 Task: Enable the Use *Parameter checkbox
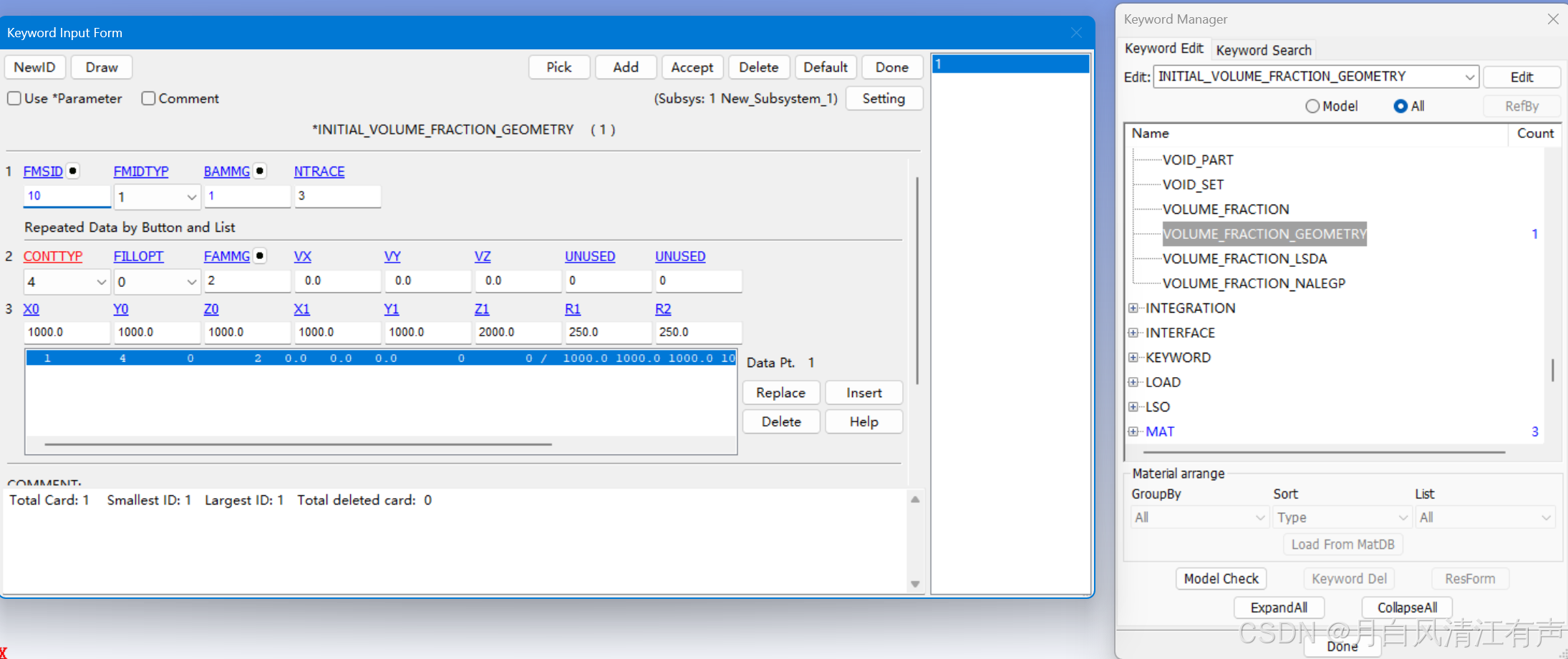click(x=14, y=98)
